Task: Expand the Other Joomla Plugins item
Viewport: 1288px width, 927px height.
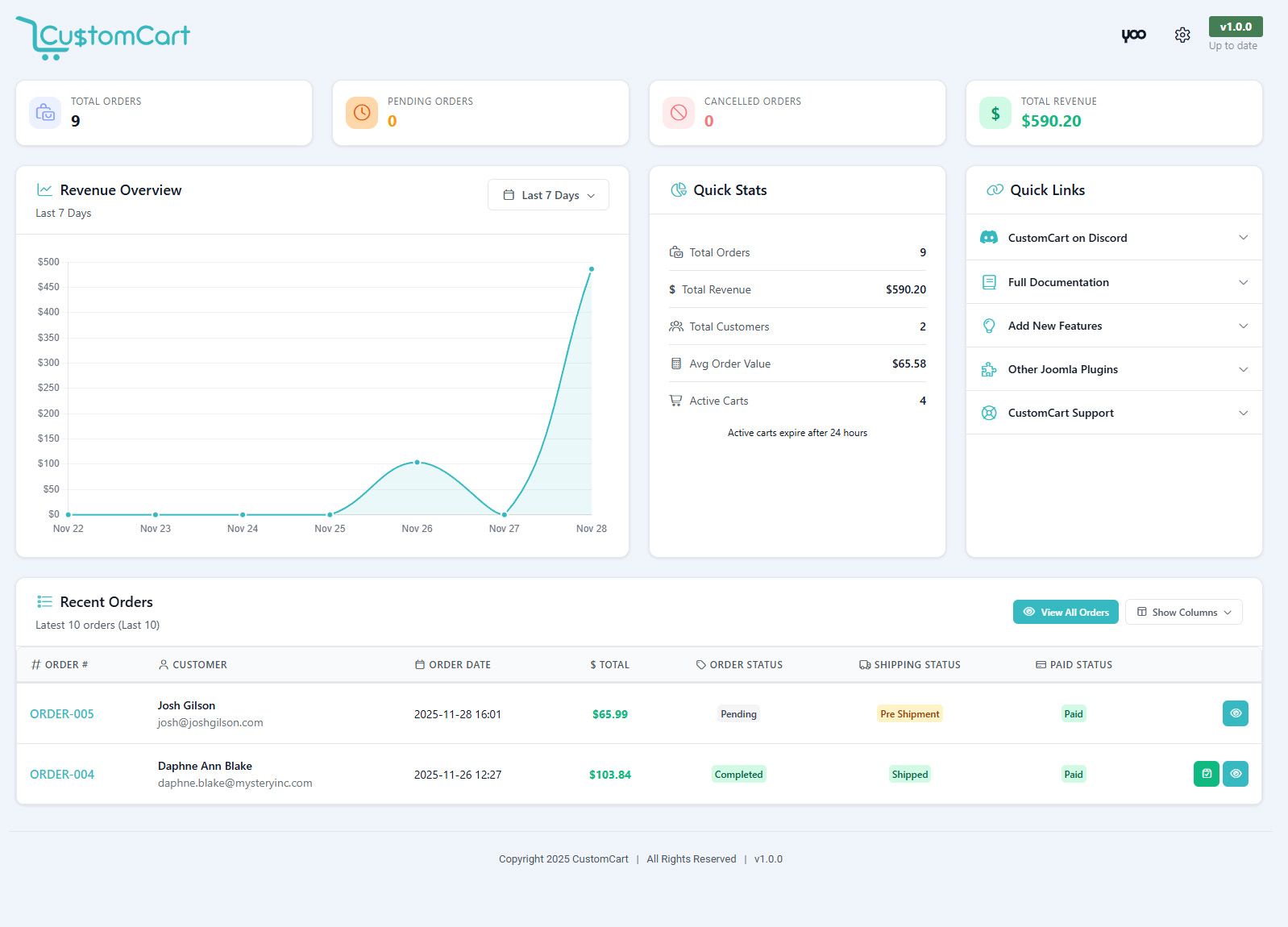Action: coord(1114,369)
